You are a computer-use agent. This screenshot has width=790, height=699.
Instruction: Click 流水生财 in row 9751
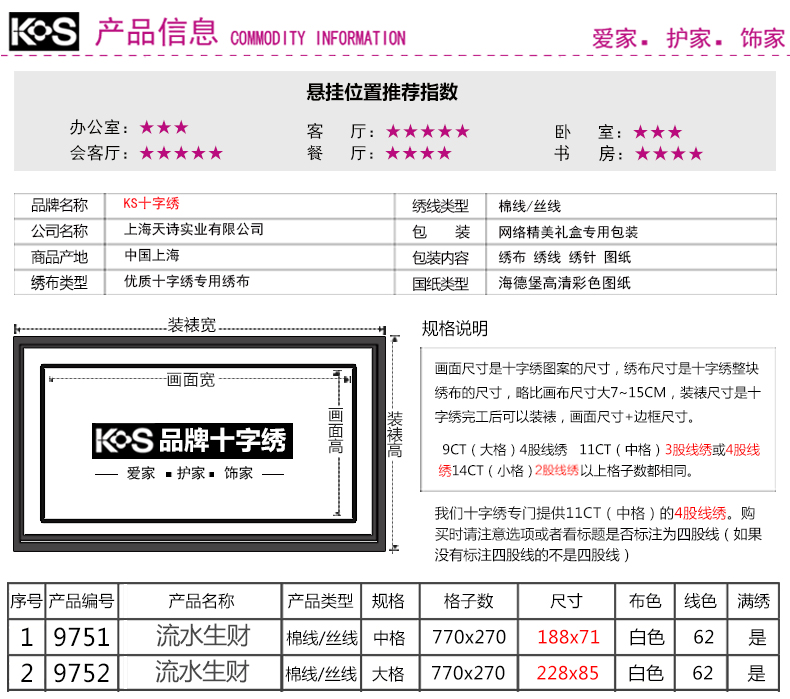click(203, 636)
